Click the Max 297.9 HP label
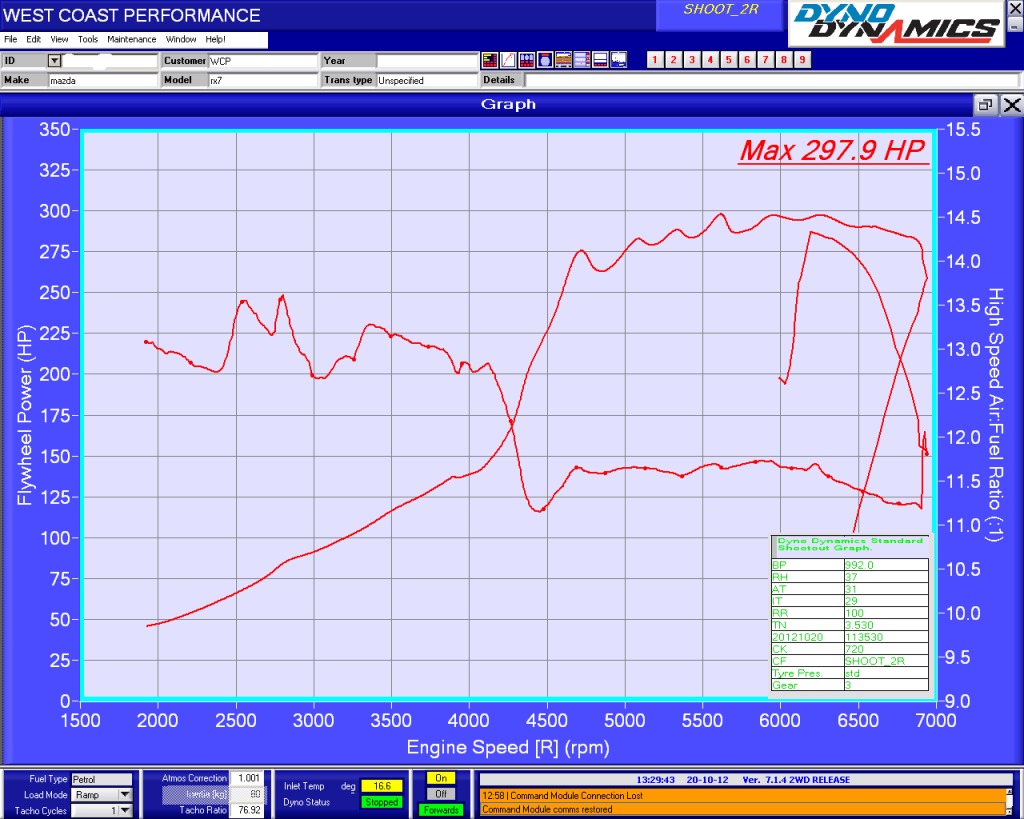This screenshot has height=819, width=1024. click(x=833, y=151)
